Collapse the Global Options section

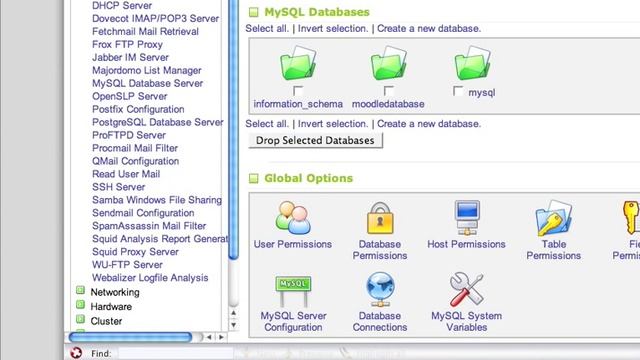click(x=253, y=178)
